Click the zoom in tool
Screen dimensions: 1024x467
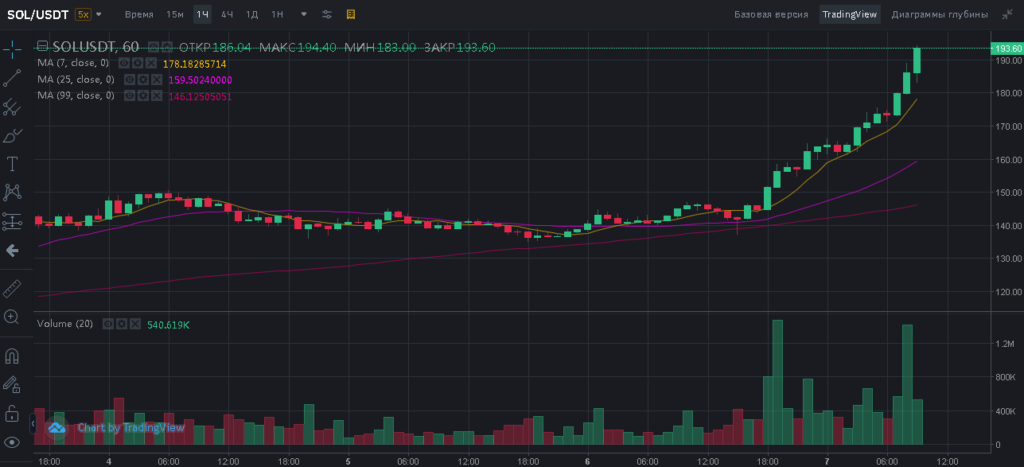pyautogui.click(x=13, y=317)
